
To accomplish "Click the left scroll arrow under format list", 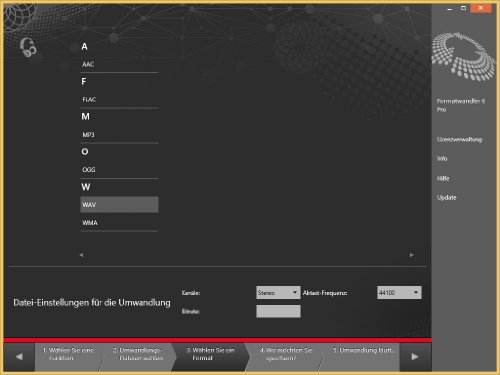I will 81,255.
